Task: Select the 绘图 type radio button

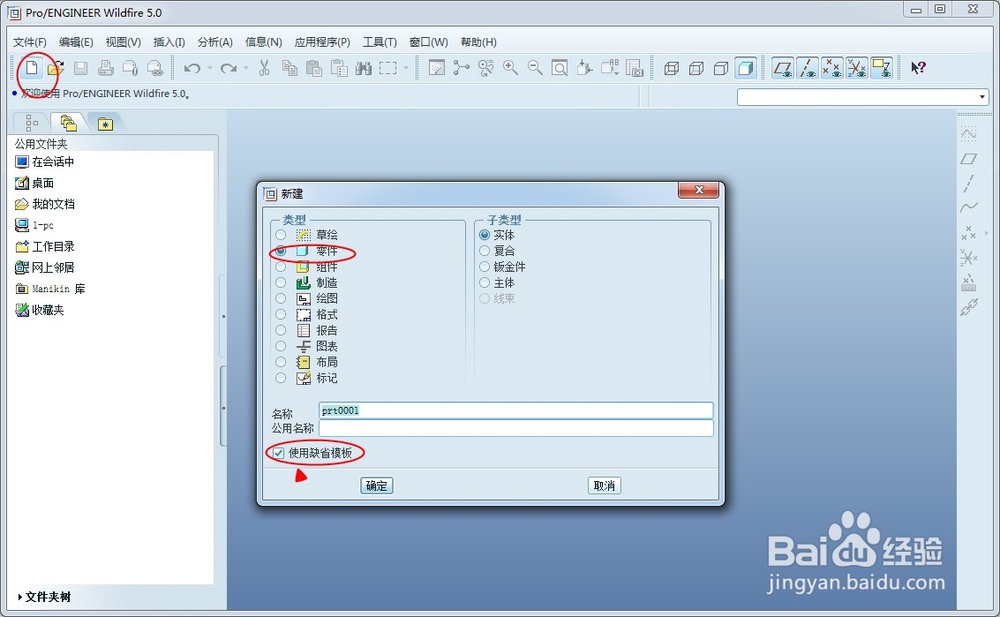Action: coord(281,299)
